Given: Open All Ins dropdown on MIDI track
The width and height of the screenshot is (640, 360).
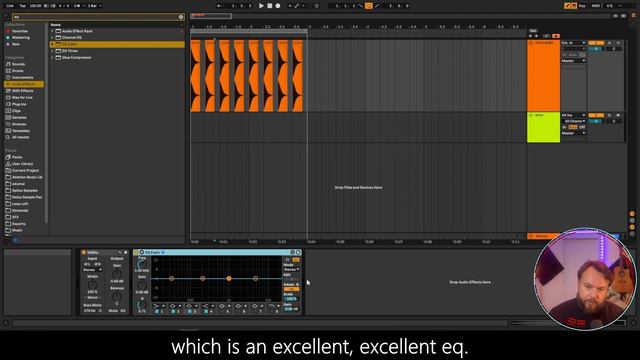Looking at the screenshot, I should tap(573, 116).
